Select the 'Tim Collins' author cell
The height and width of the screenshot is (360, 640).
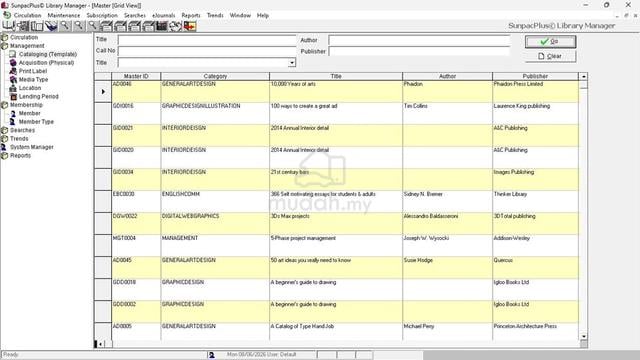447,113
